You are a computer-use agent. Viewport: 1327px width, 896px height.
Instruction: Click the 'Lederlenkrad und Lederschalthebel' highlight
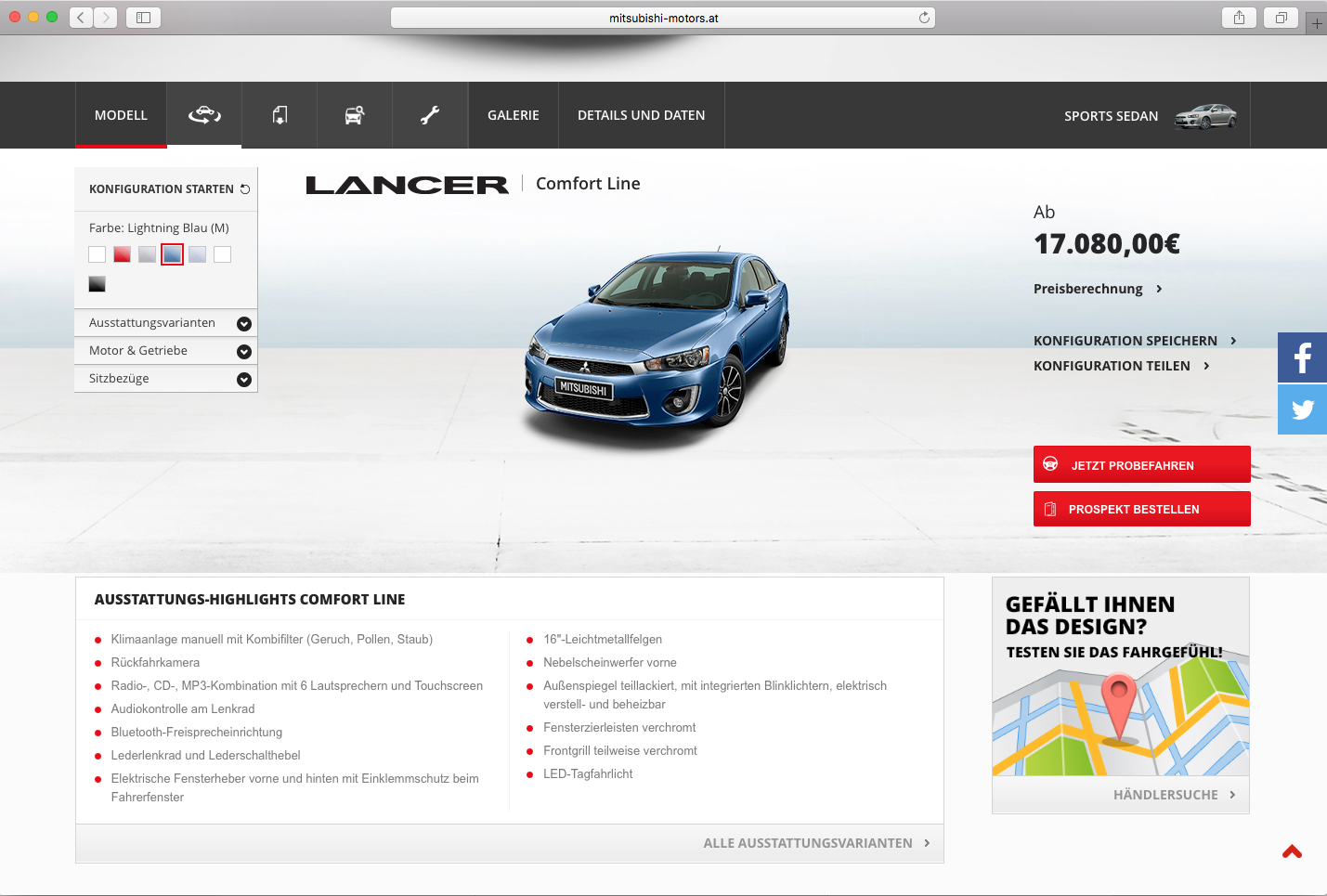pos(205,756)
